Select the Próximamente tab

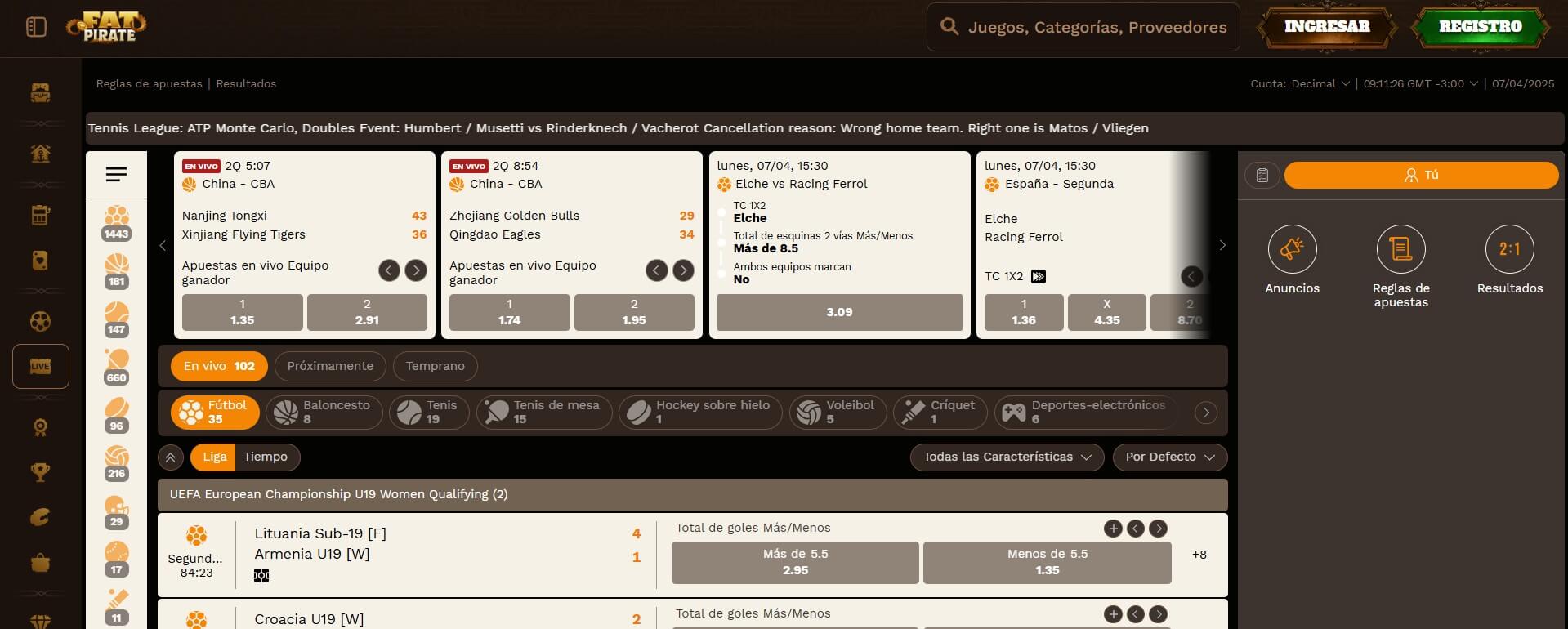point(330,366)
